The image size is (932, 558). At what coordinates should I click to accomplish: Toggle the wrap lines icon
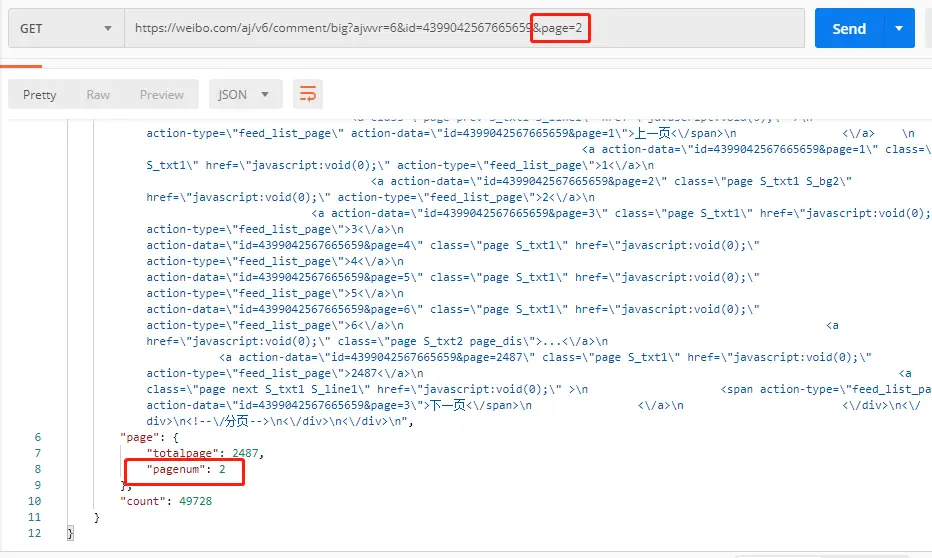[x=308, y=94]
